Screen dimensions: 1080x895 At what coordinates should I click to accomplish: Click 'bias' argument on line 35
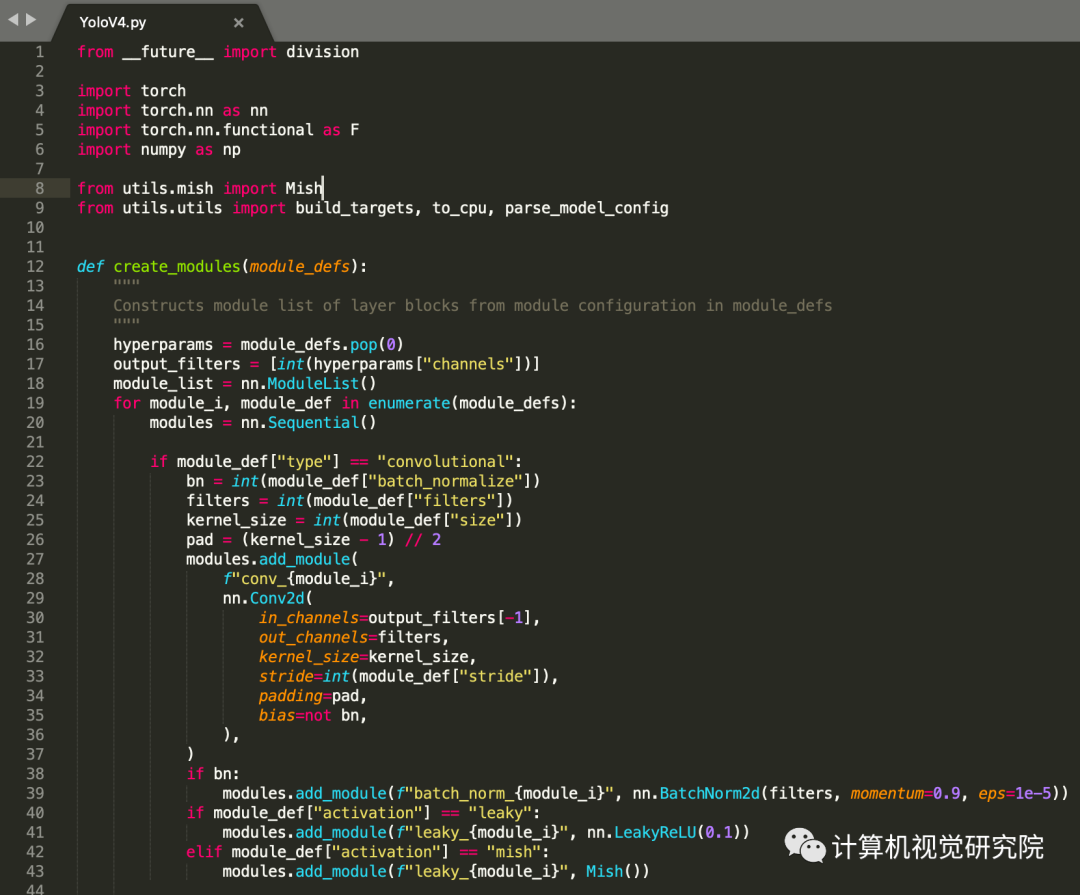point(277,715)
